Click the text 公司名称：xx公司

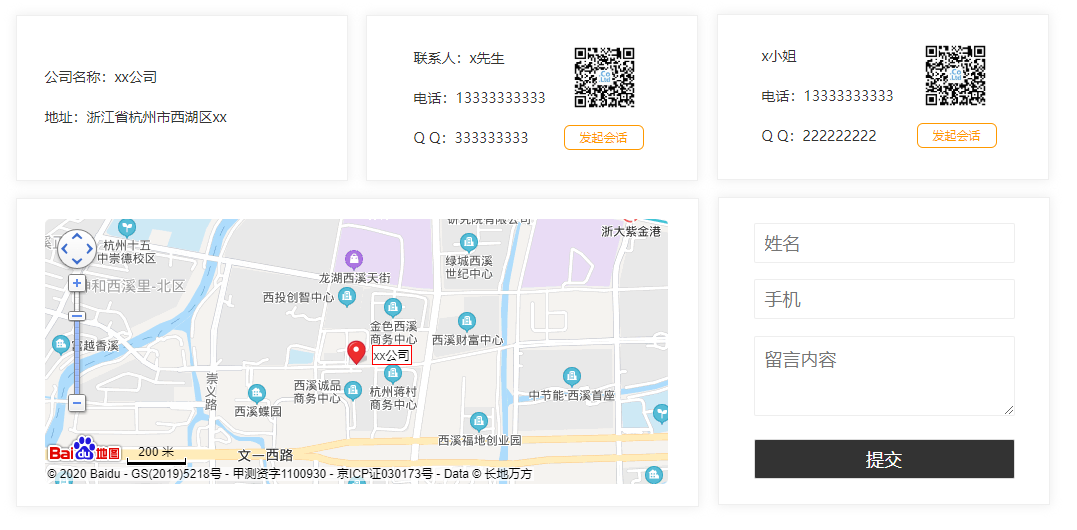click(101, 77)
